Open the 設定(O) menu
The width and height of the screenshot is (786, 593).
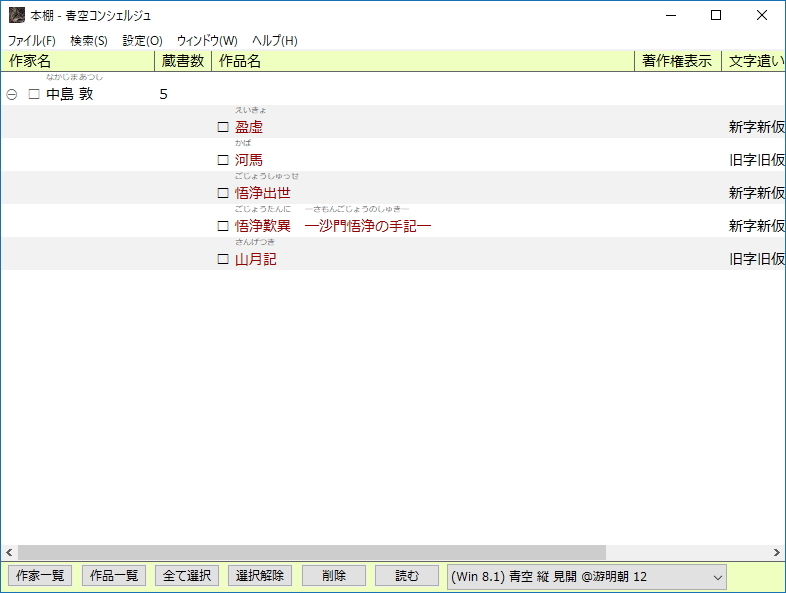[142, 41]
